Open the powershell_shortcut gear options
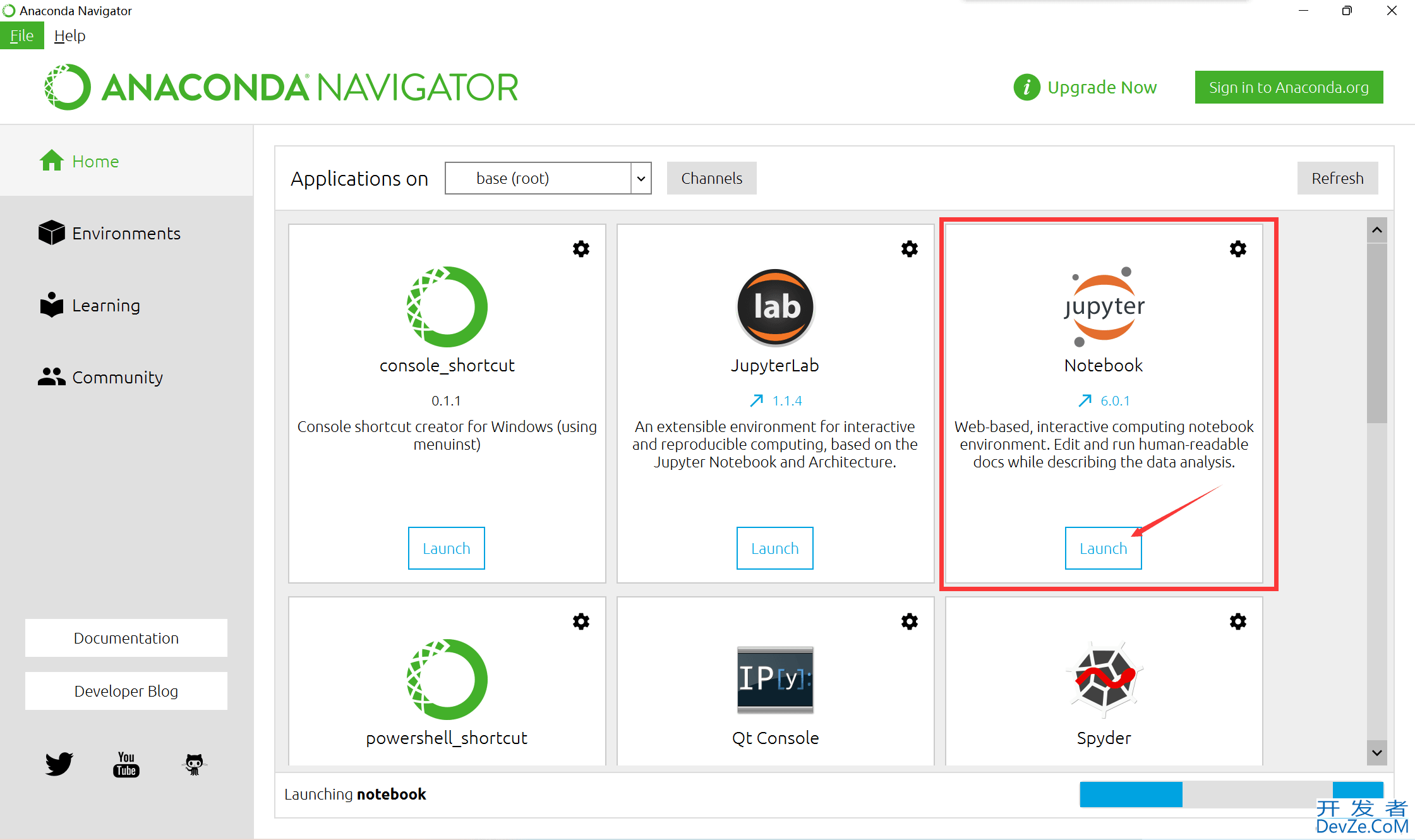1415x840 pixels. tap(581, 621)
